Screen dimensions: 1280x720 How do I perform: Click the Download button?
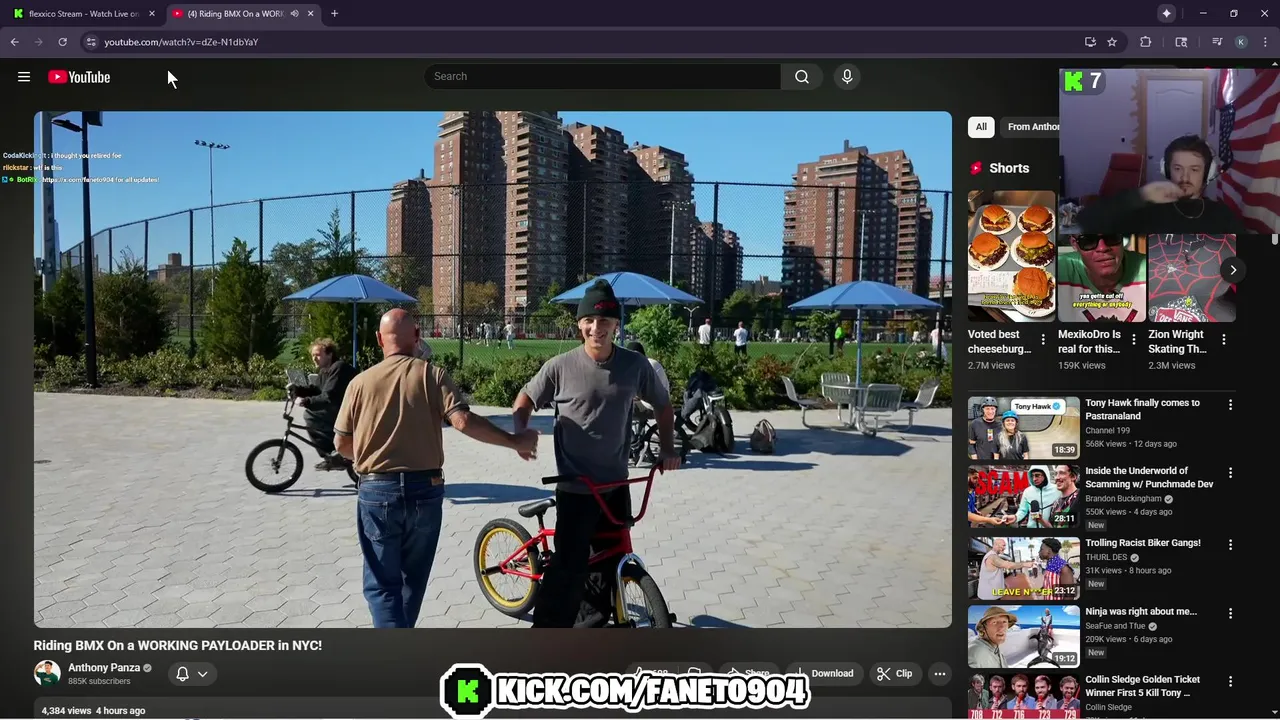(824, 674)
